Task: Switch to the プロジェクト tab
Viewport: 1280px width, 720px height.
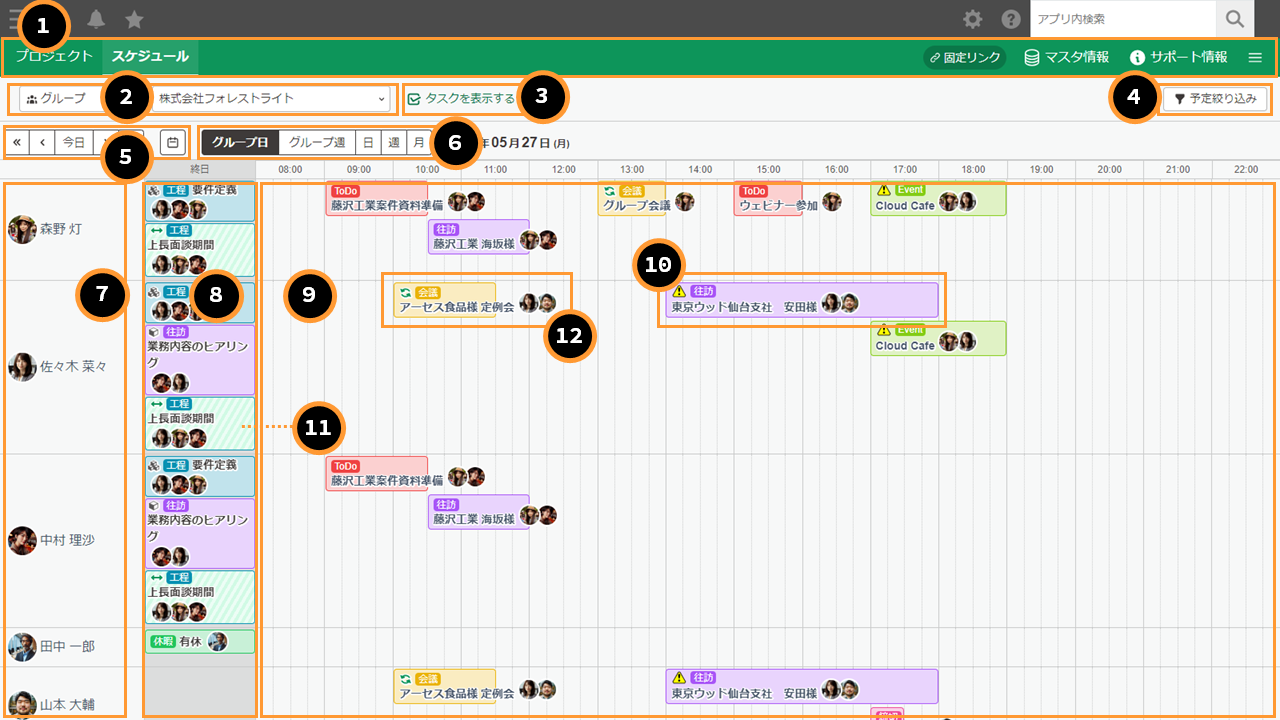Action: [x=54, y=56]
